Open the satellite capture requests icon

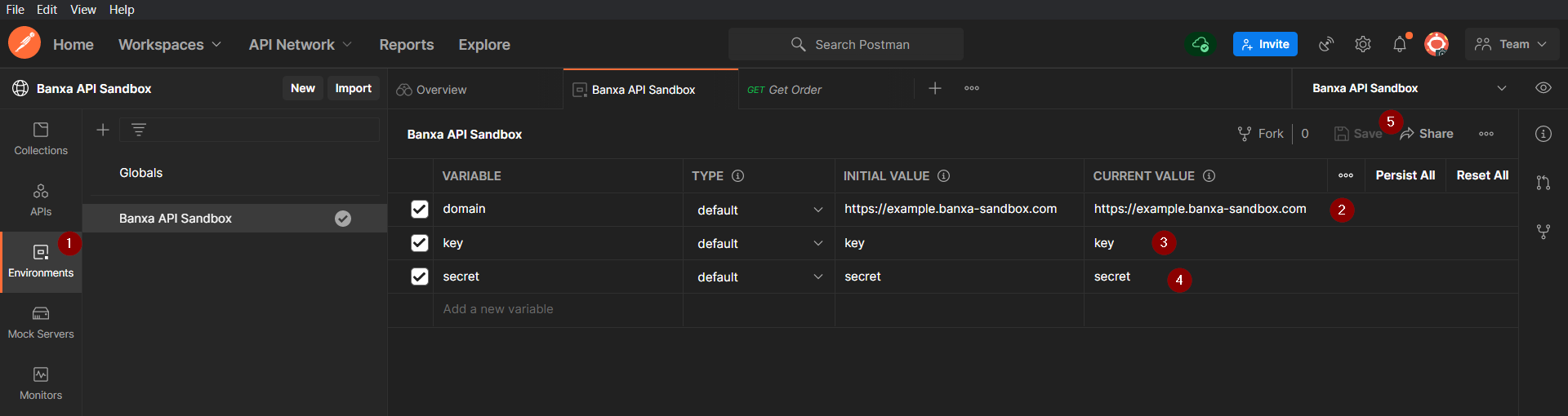pyautogui.click(x=1326, y=44)
